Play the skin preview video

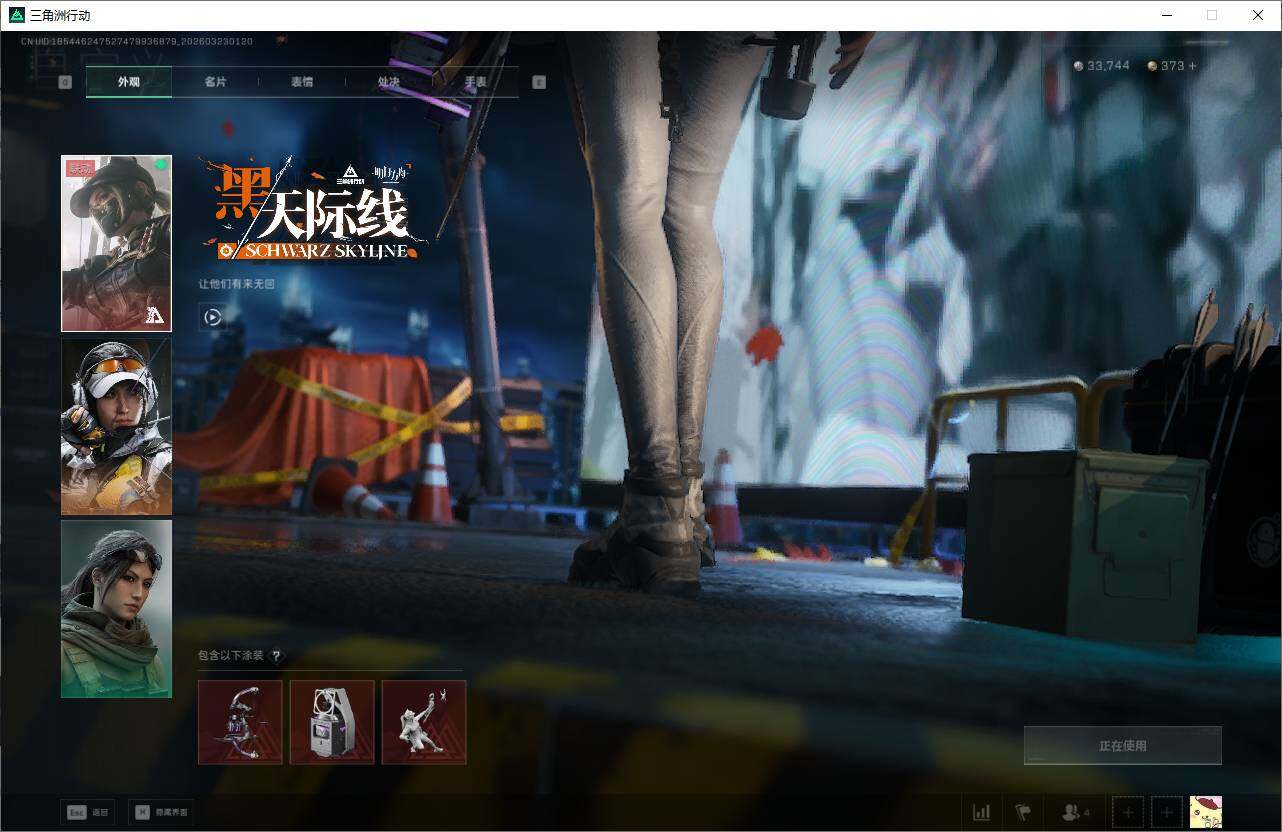(212, 317)
